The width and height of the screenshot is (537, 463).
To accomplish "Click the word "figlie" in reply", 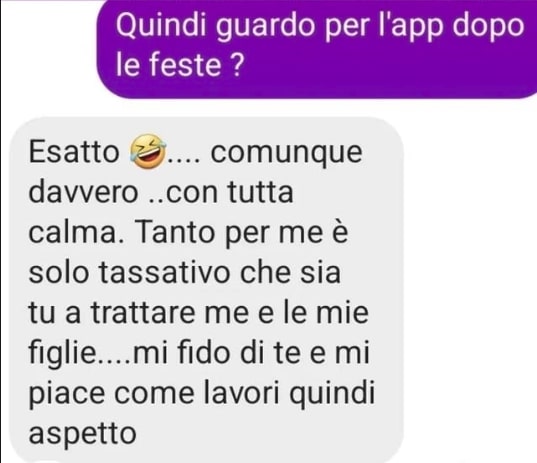I will pos(63,354).
